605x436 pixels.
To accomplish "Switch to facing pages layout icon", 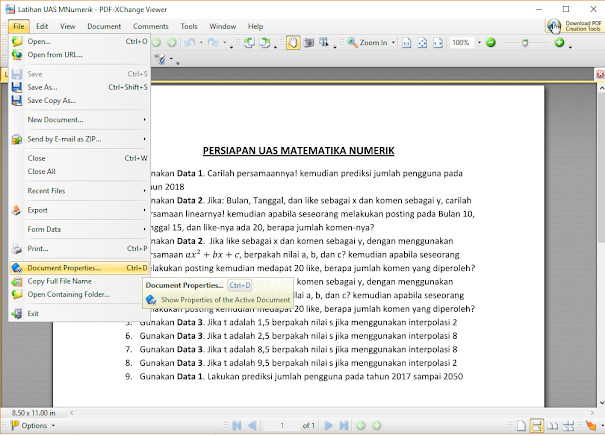I will tap(553, 425).
